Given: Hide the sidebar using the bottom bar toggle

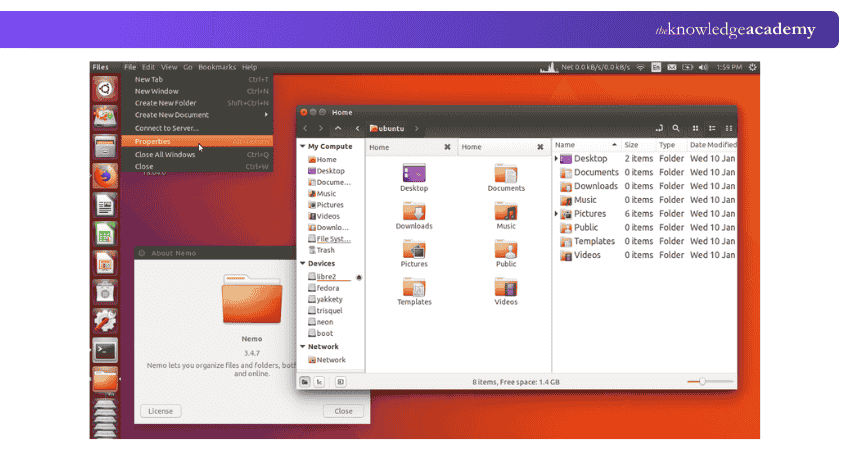Looking at the screenshot, I should point(340,381).
